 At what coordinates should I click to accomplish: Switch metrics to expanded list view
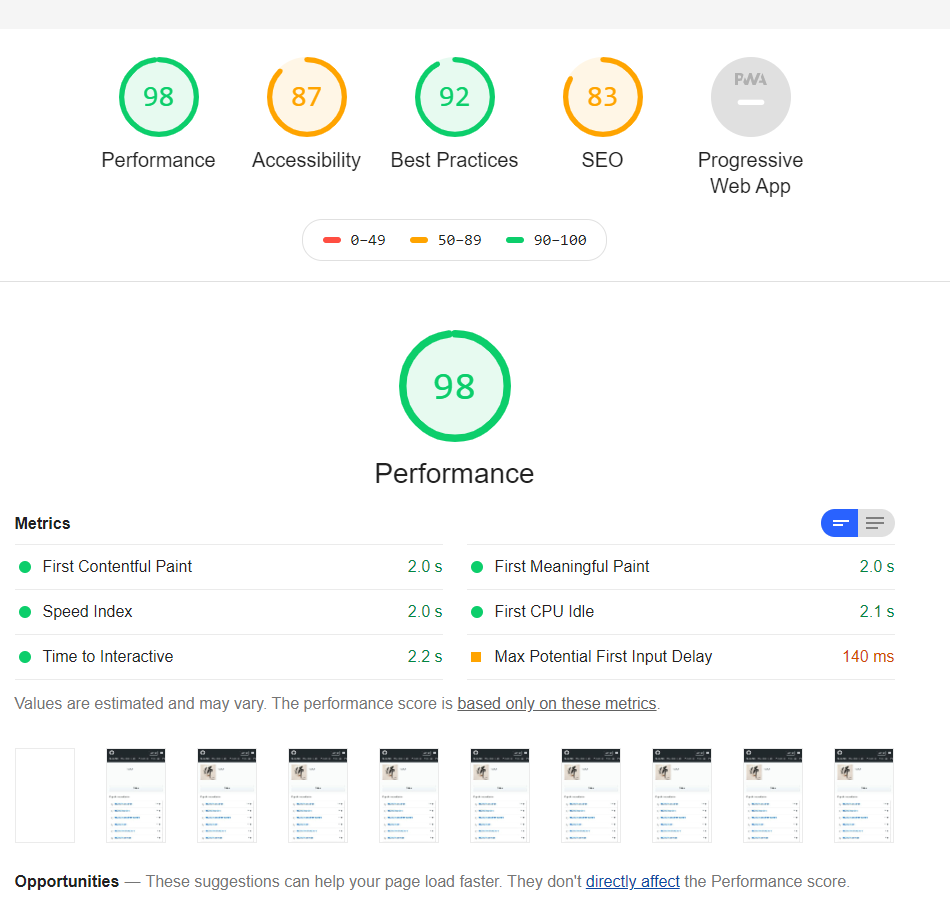pyautogui.click(x=876, y=523)
